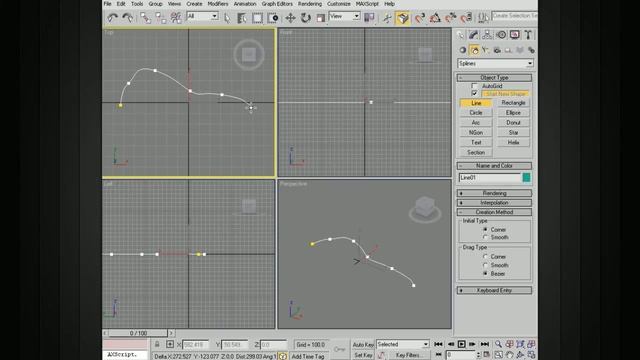The width and height of the screenshot is (640, 360).
Task: Select the Select and Link tool
Action: 145,18
